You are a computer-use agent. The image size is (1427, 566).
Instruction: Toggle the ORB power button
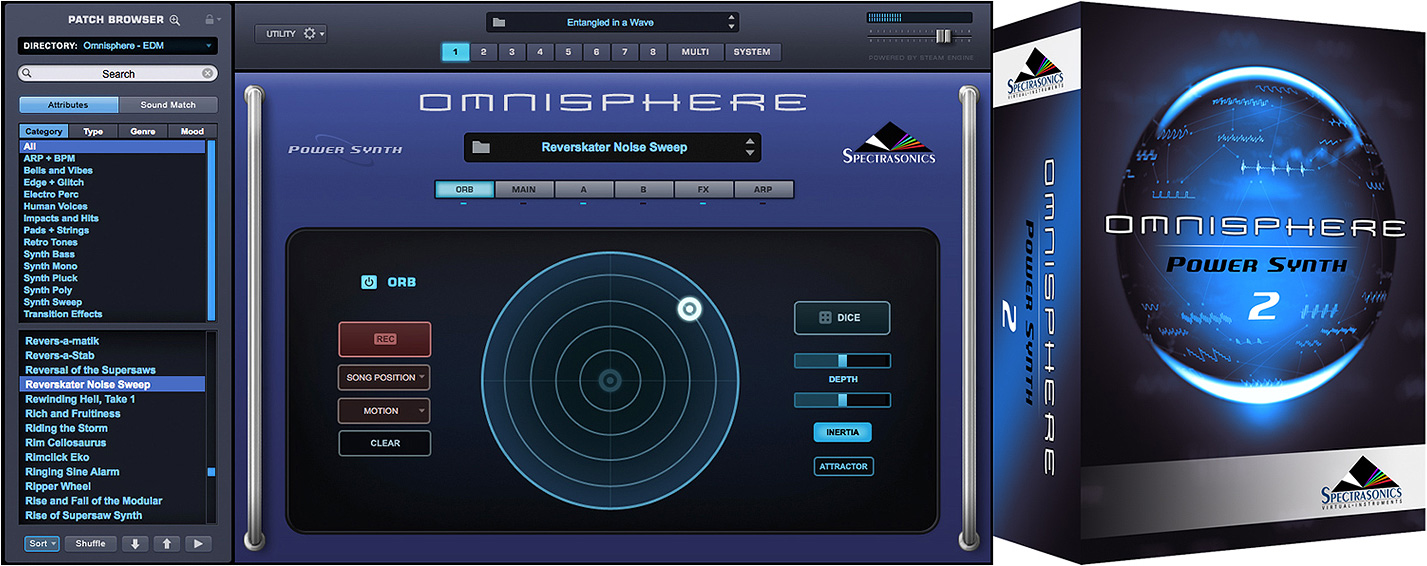369,283
